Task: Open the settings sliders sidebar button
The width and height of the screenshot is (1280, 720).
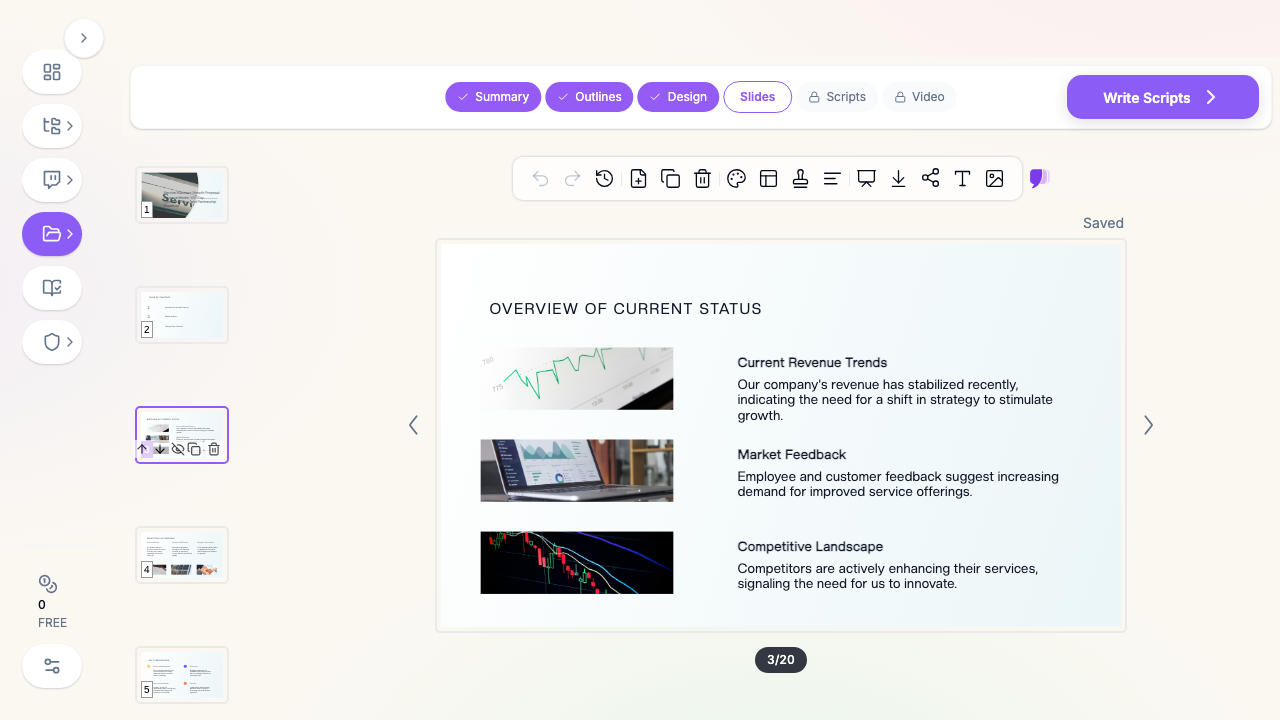Action: [x=52, y=666]
